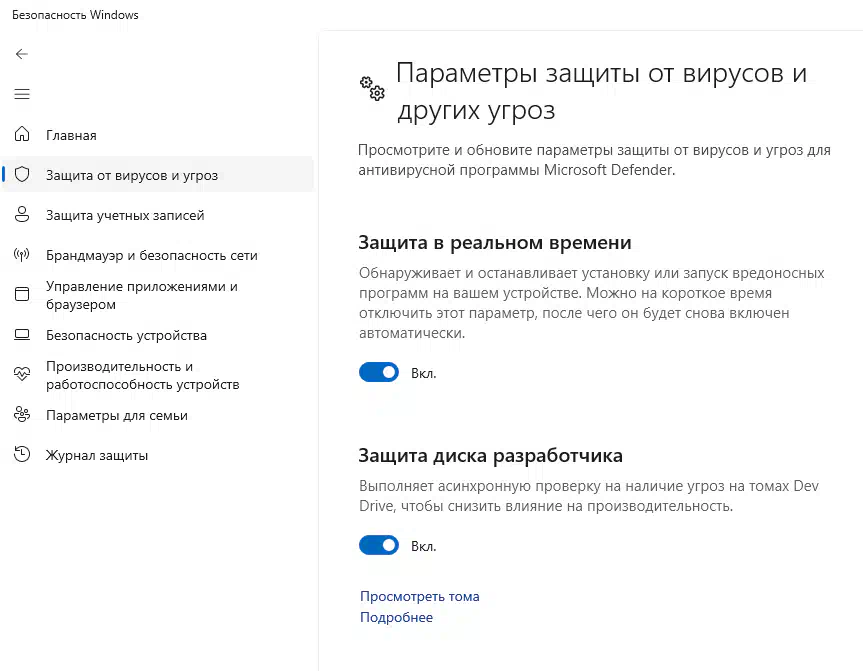Click the gears icon beside page title

[373, 89]
